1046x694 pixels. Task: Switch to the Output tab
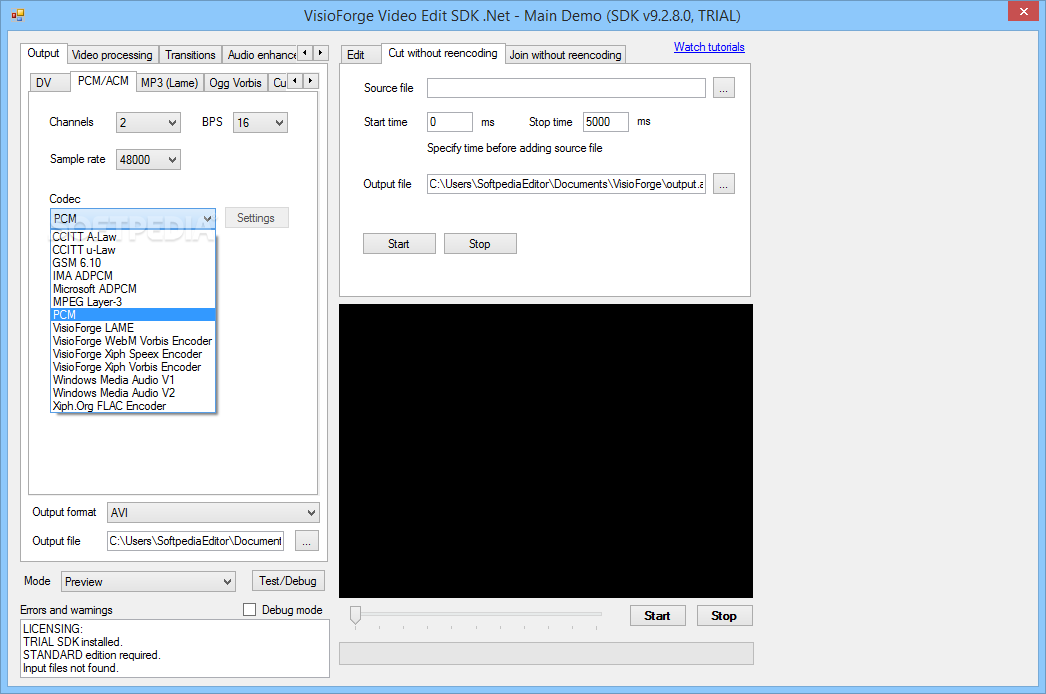[43, 53]
